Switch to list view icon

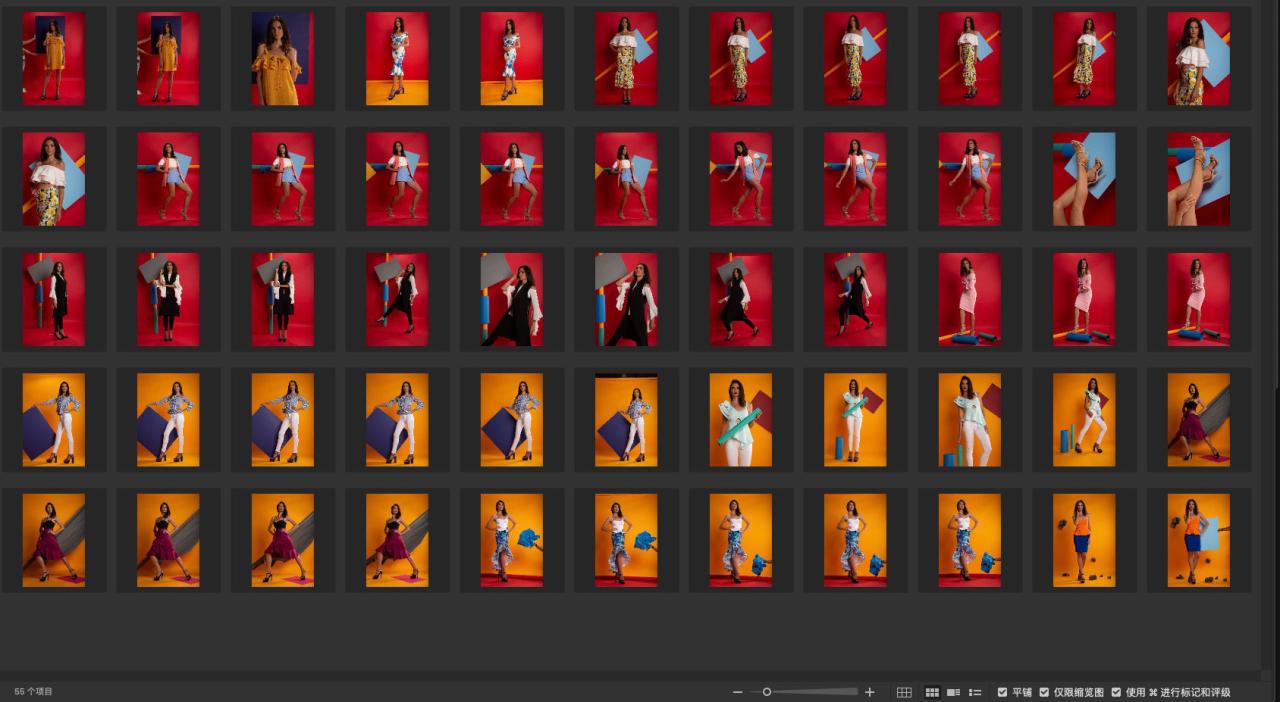coord(975,692)
